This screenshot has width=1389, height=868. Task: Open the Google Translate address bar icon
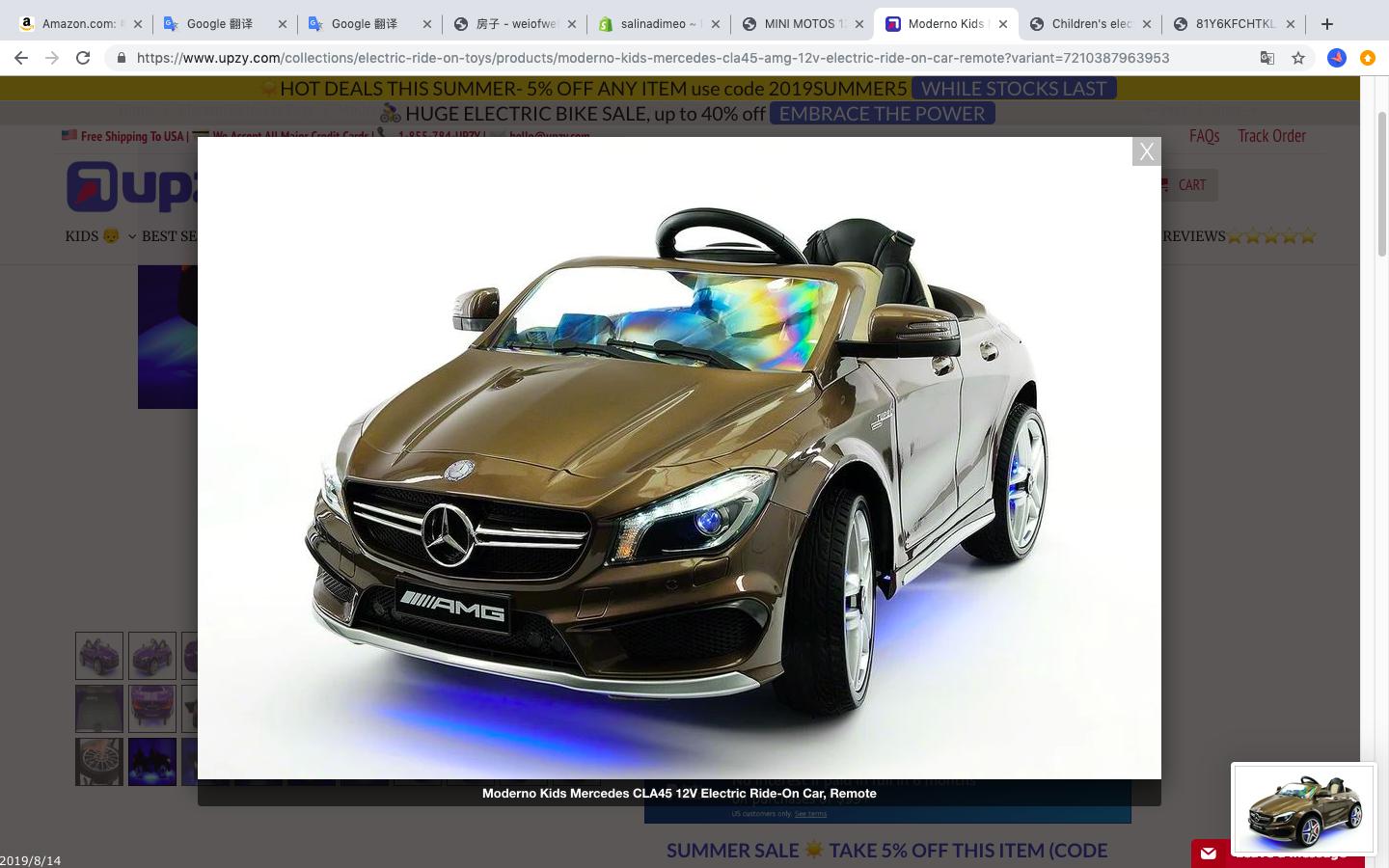click(1266, 58)
